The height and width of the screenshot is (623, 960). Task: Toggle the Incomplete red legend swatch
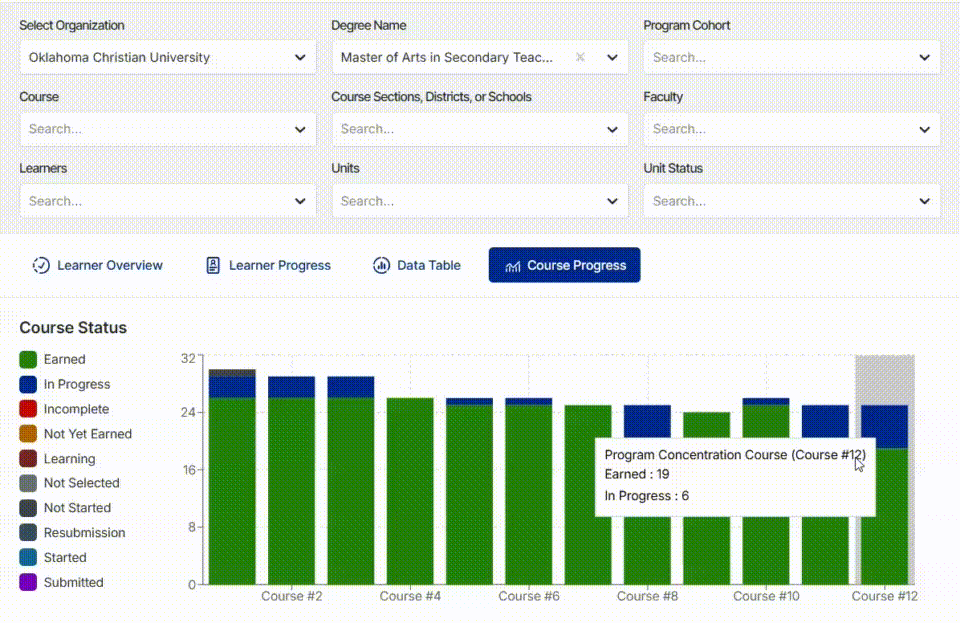click(x=28, y=409)
